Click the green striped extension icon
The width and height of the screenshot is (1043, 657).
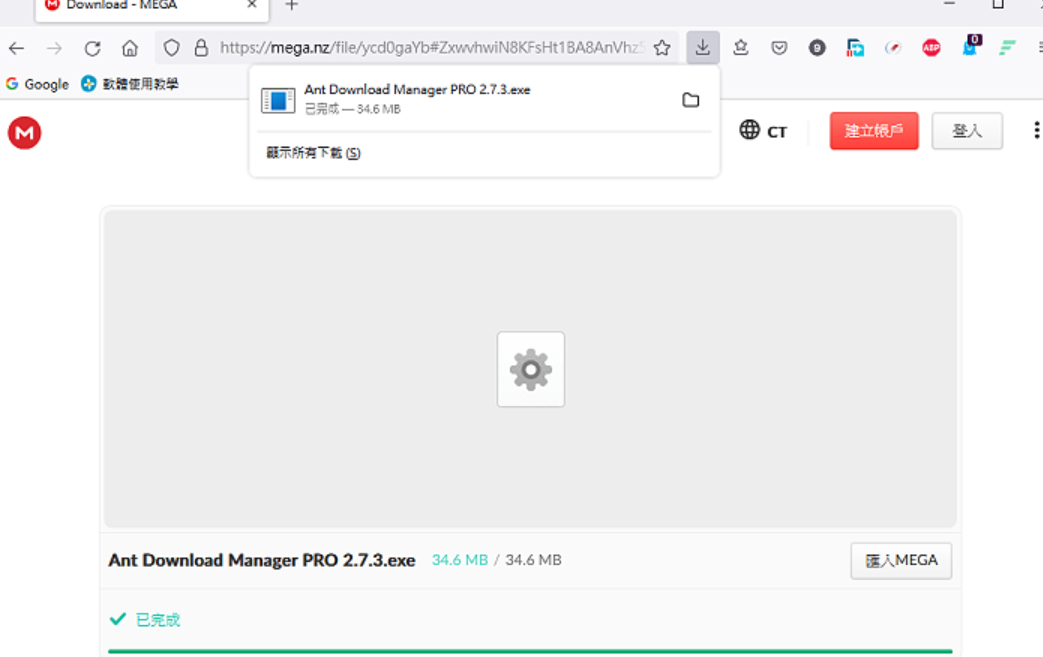tap(1008, 48)
